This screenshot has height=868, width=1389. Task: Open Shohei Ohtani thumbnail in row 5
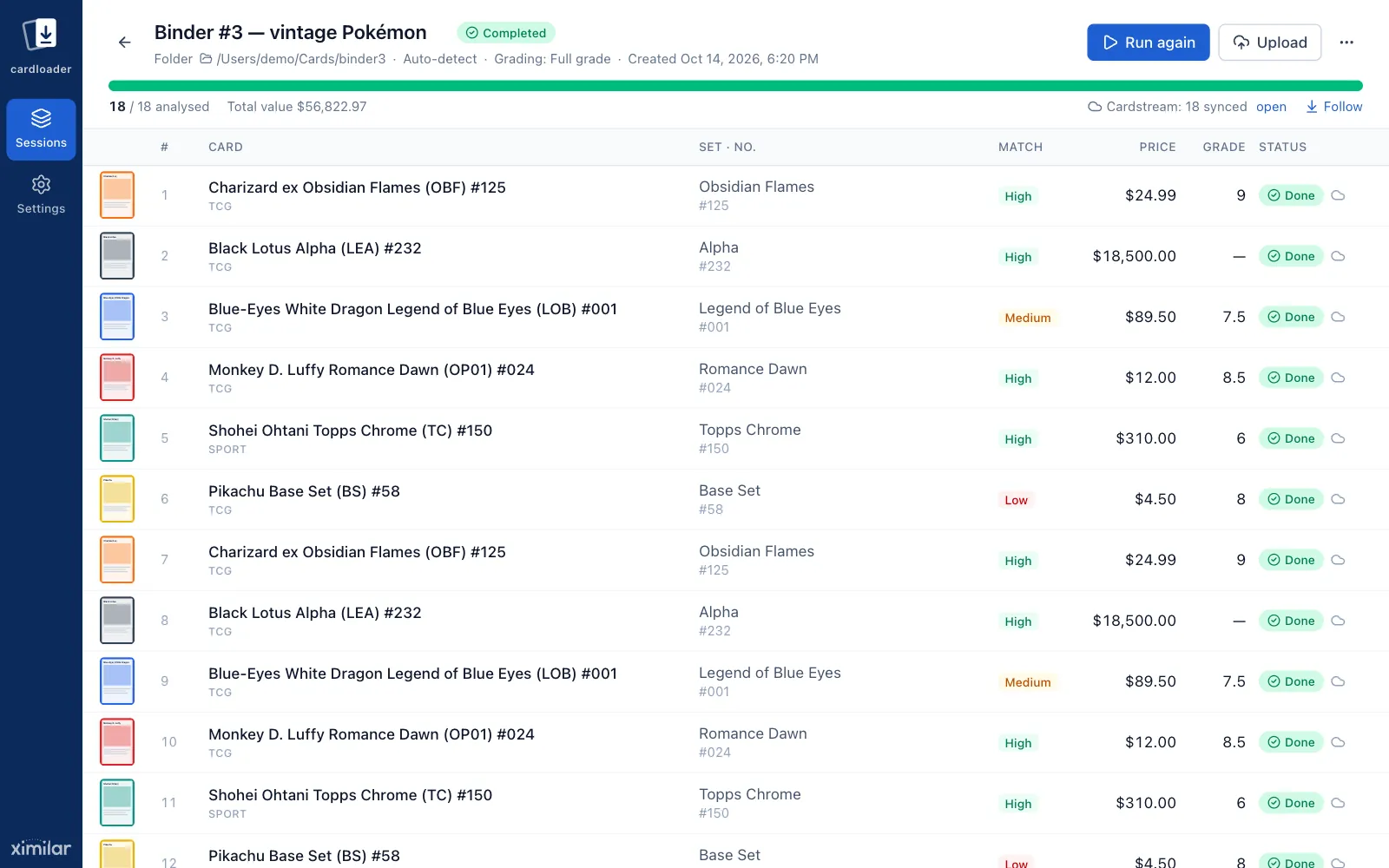tap(117, 438)
